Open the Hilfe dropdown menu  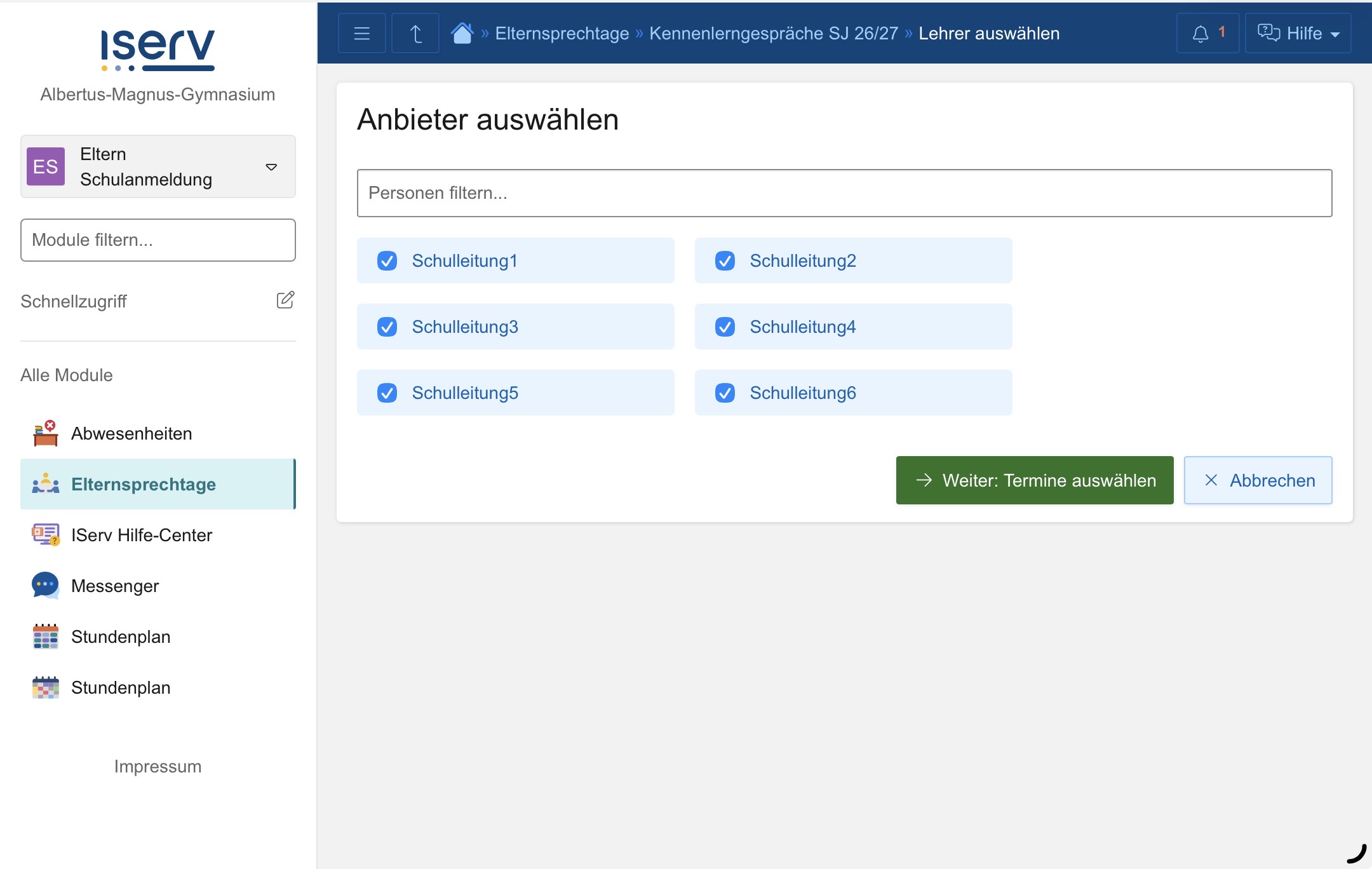coord(1298,34)
